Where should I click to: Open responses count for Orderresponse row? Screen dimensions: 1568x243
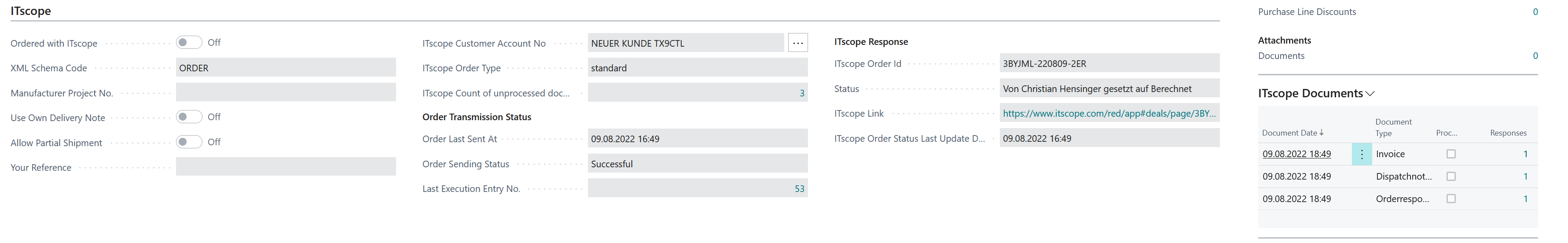pyautogui.click(x=1525, y=199)
